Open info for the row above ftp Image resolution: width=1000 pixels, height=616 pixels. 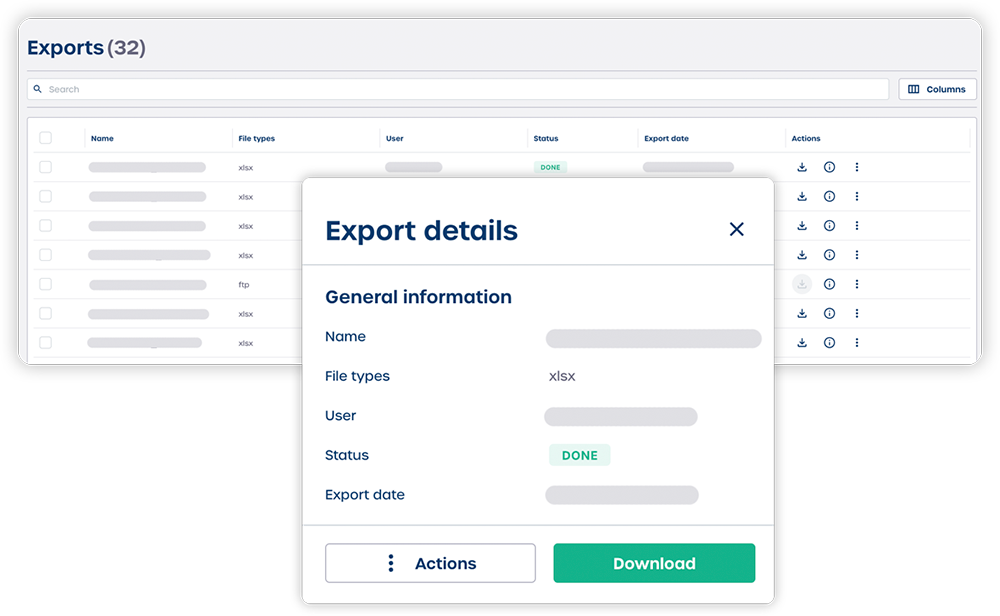coord(829,255)
